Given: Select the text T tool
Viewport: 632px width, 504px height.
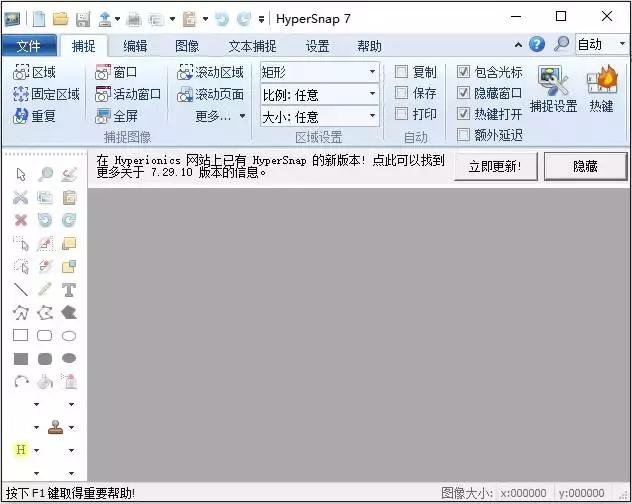Looking at the screenshot, I should 69,289.
